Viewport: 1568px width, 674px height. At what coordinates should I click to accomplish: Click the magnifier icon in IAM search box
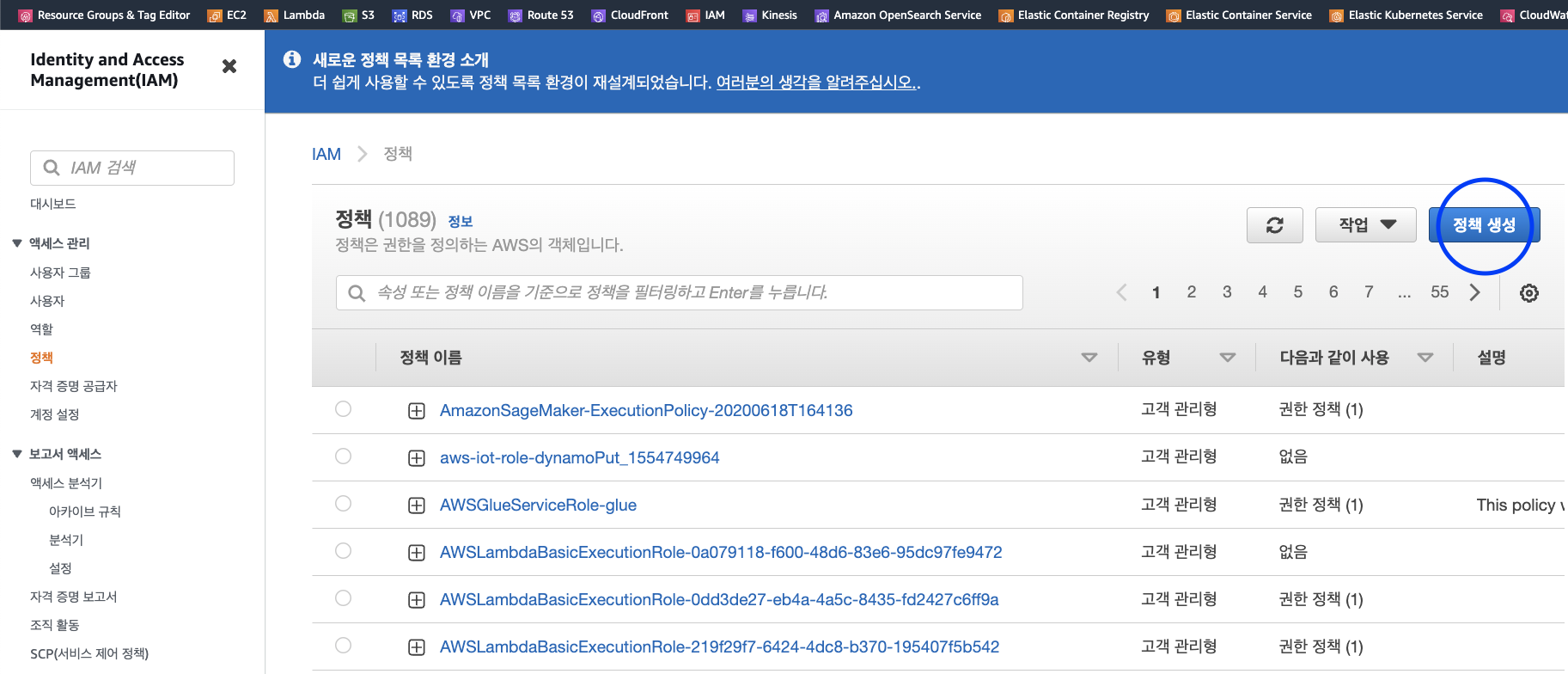[x=52, y=168]
